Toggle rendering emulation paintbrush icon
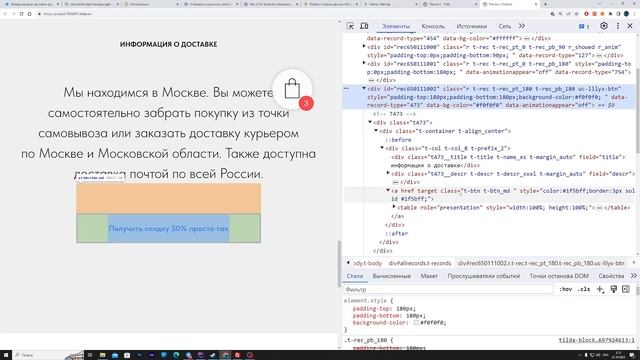The image size is (640, 360). point(613,289)
